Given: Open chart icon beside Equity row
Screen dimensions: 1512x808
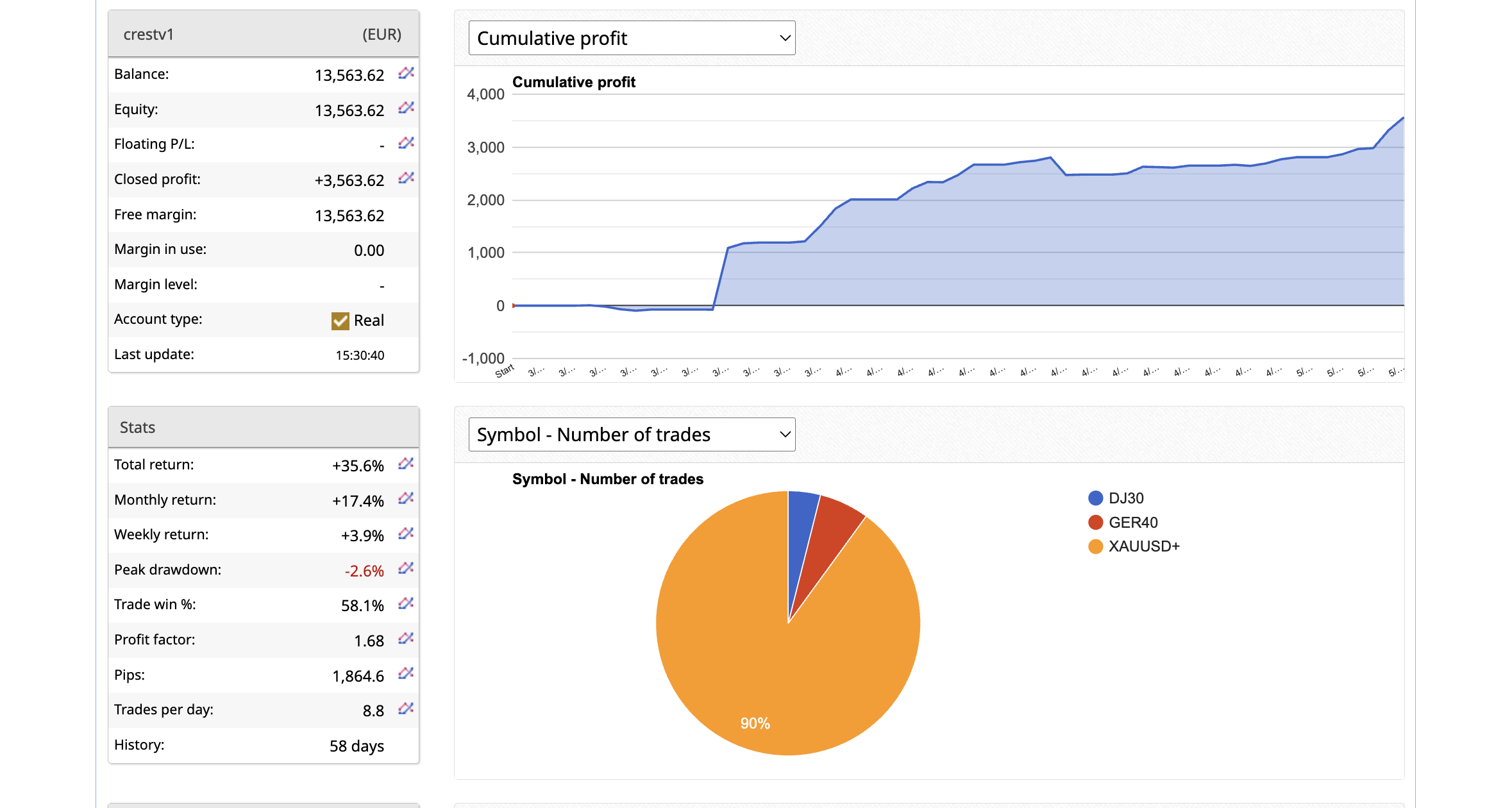Looking at the screenshot, I should 406,108.
